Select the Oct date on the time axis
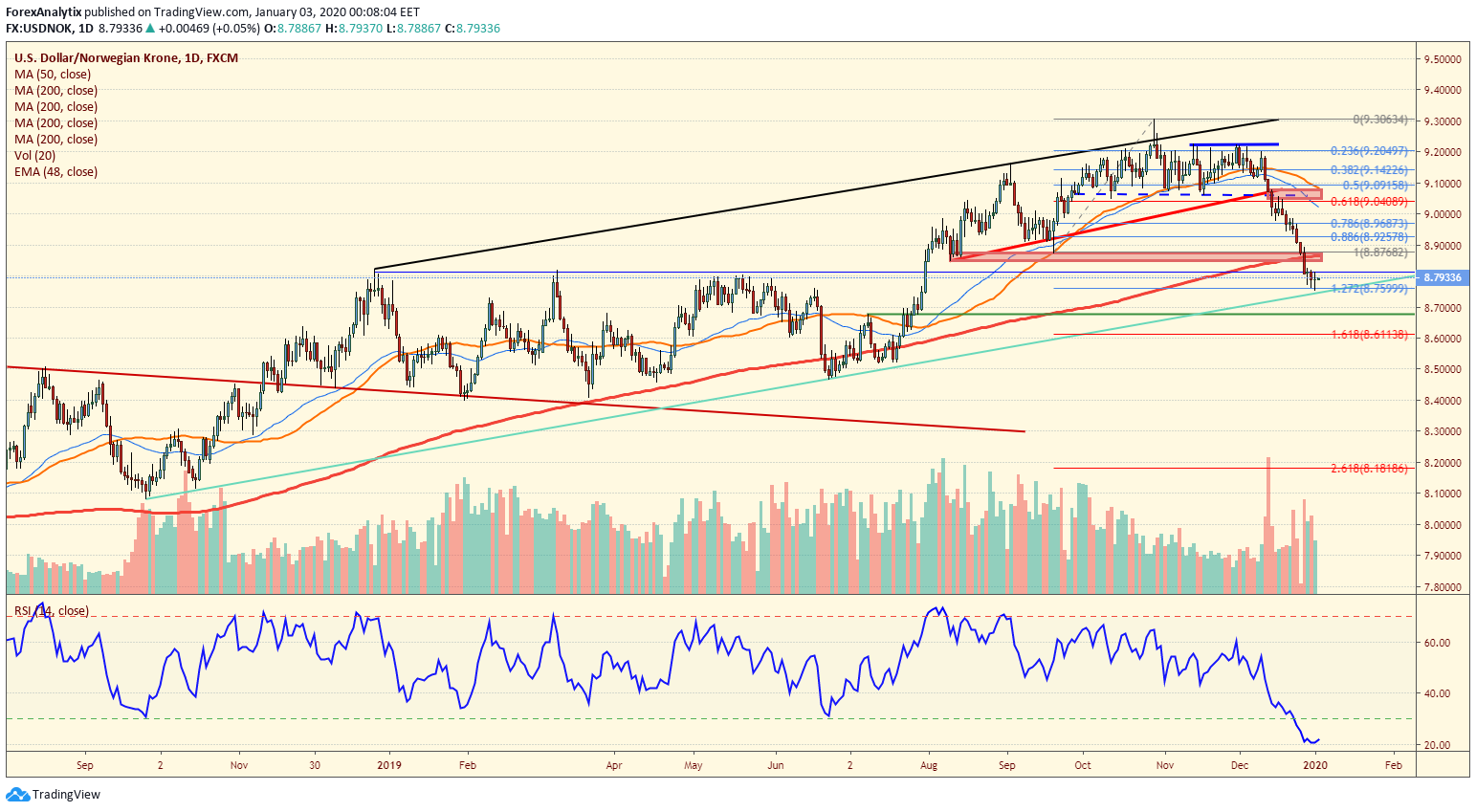Viewport: 1476px width, 812px height. 1082,765
